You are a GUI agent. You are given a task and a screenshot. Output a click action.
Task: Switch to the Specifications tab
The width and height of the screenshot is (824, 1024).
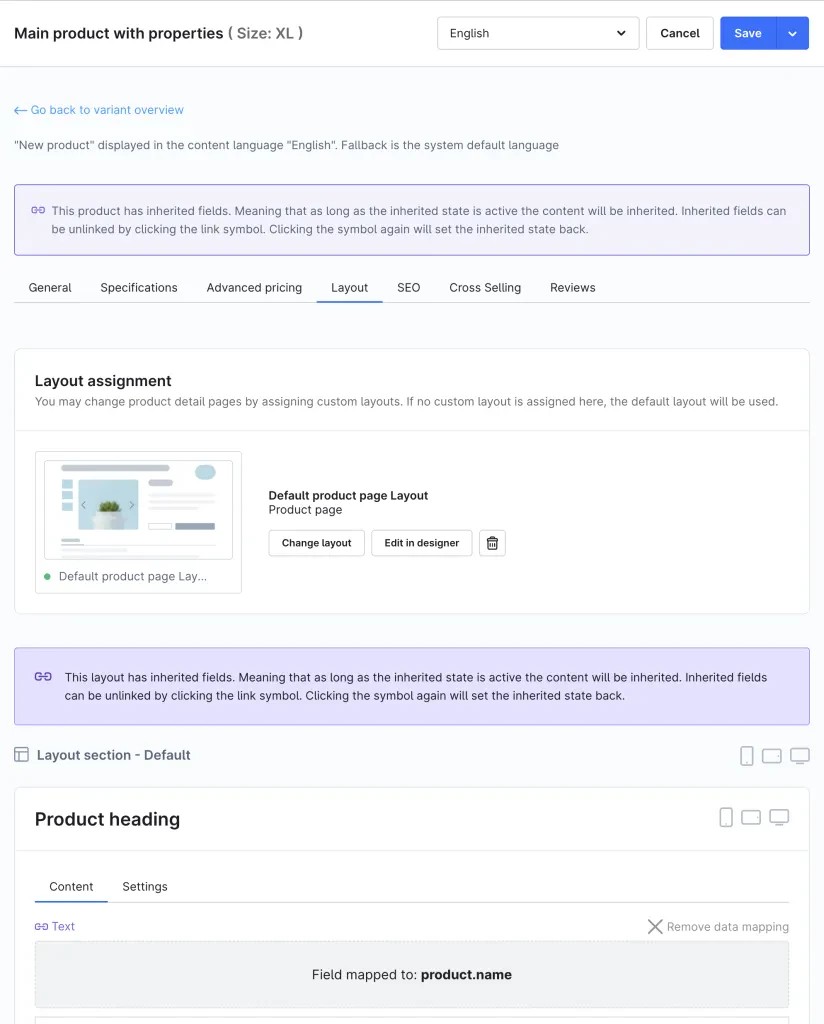(139, 288)
